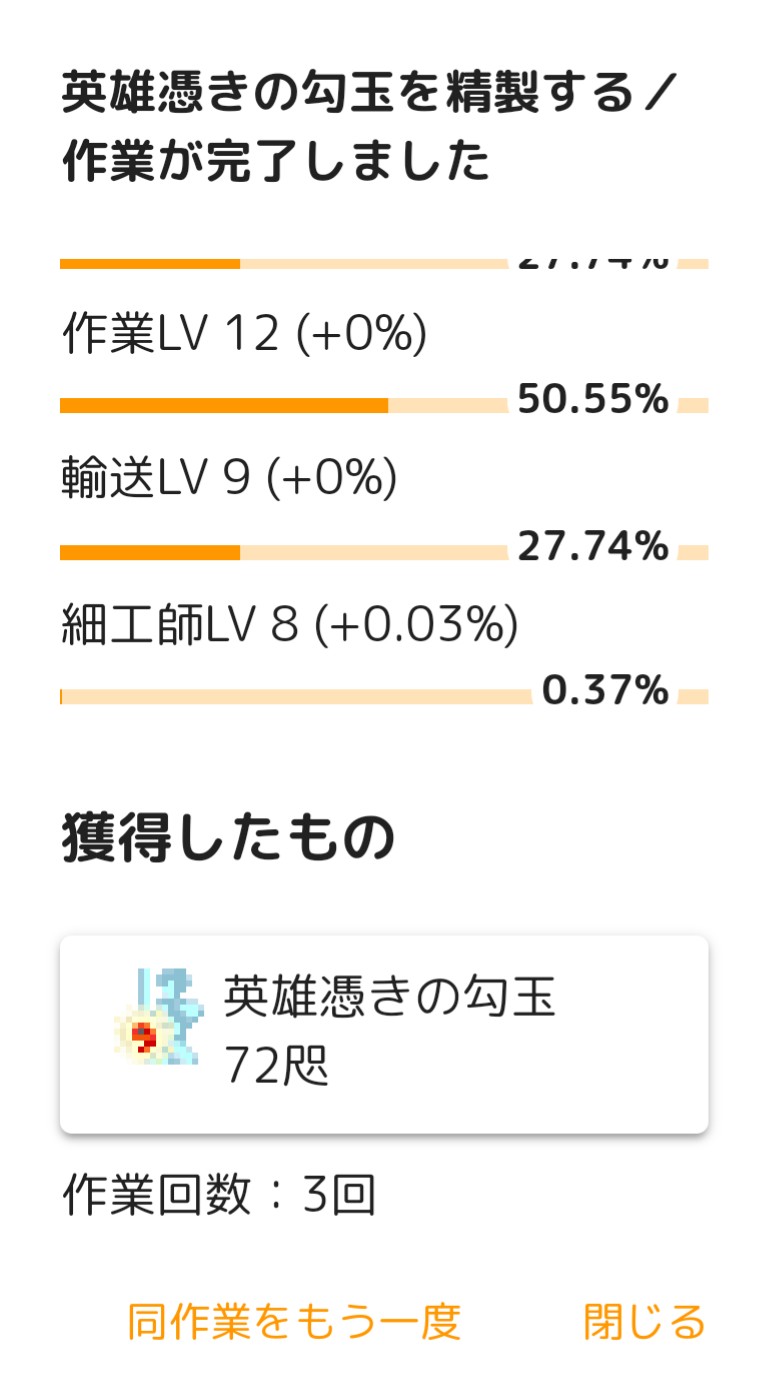Click the 輸送LV 9 (+0%) label
This screenshot has width=771, height=1395.
230,480
